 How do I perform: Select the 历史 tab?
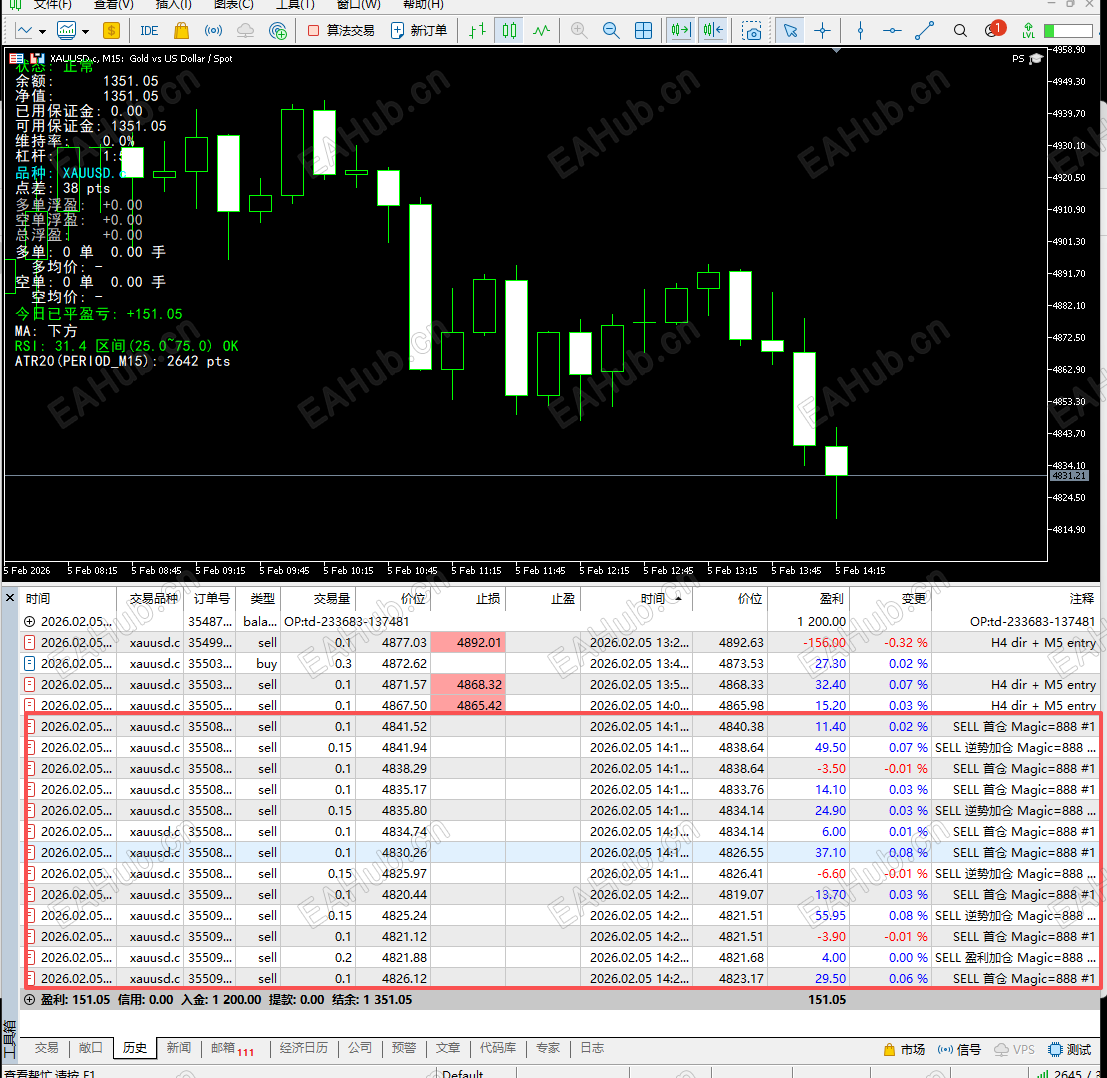coord(135,1048)
